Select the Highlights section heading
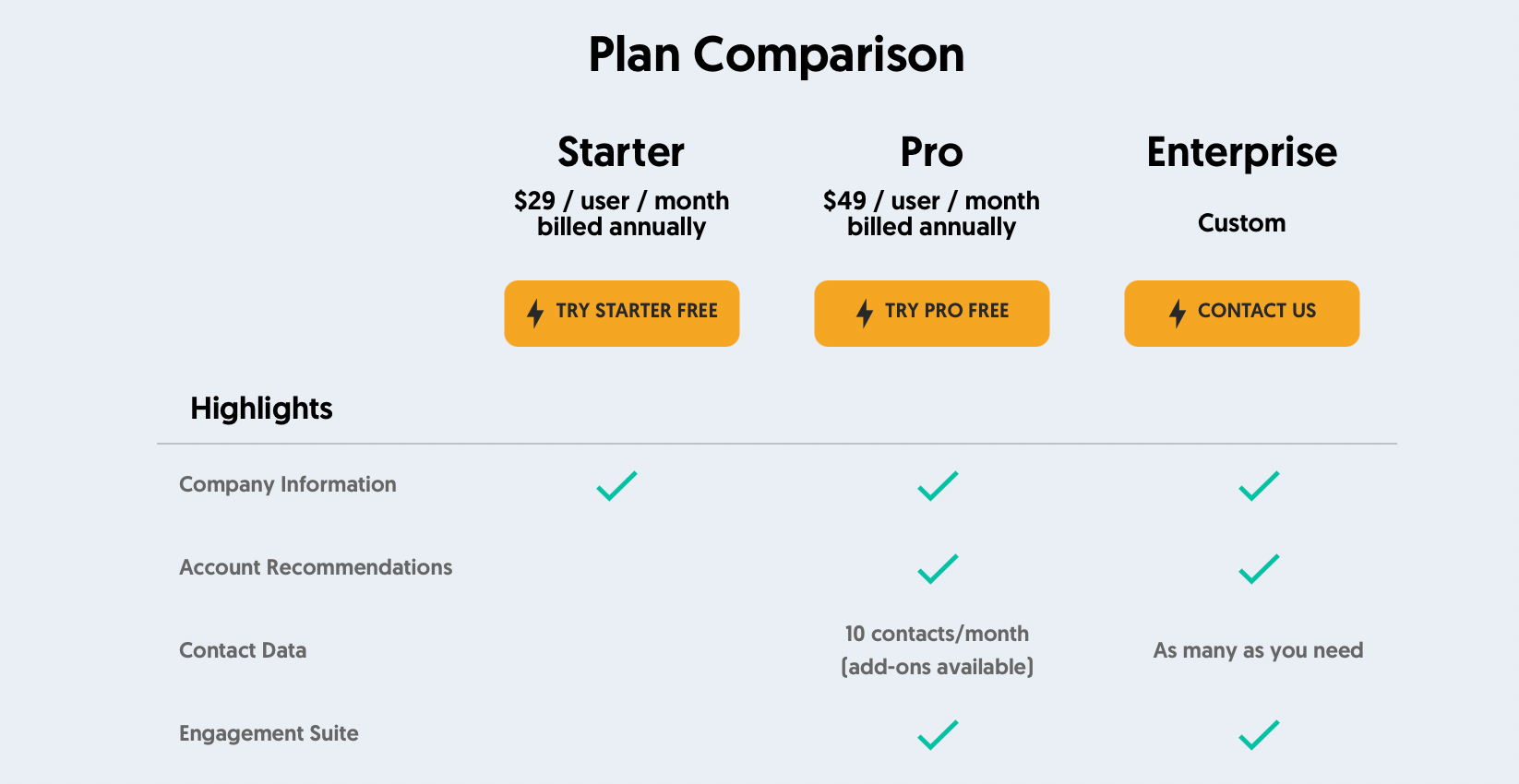This screenshot has width=1519, height=784. 261,409
